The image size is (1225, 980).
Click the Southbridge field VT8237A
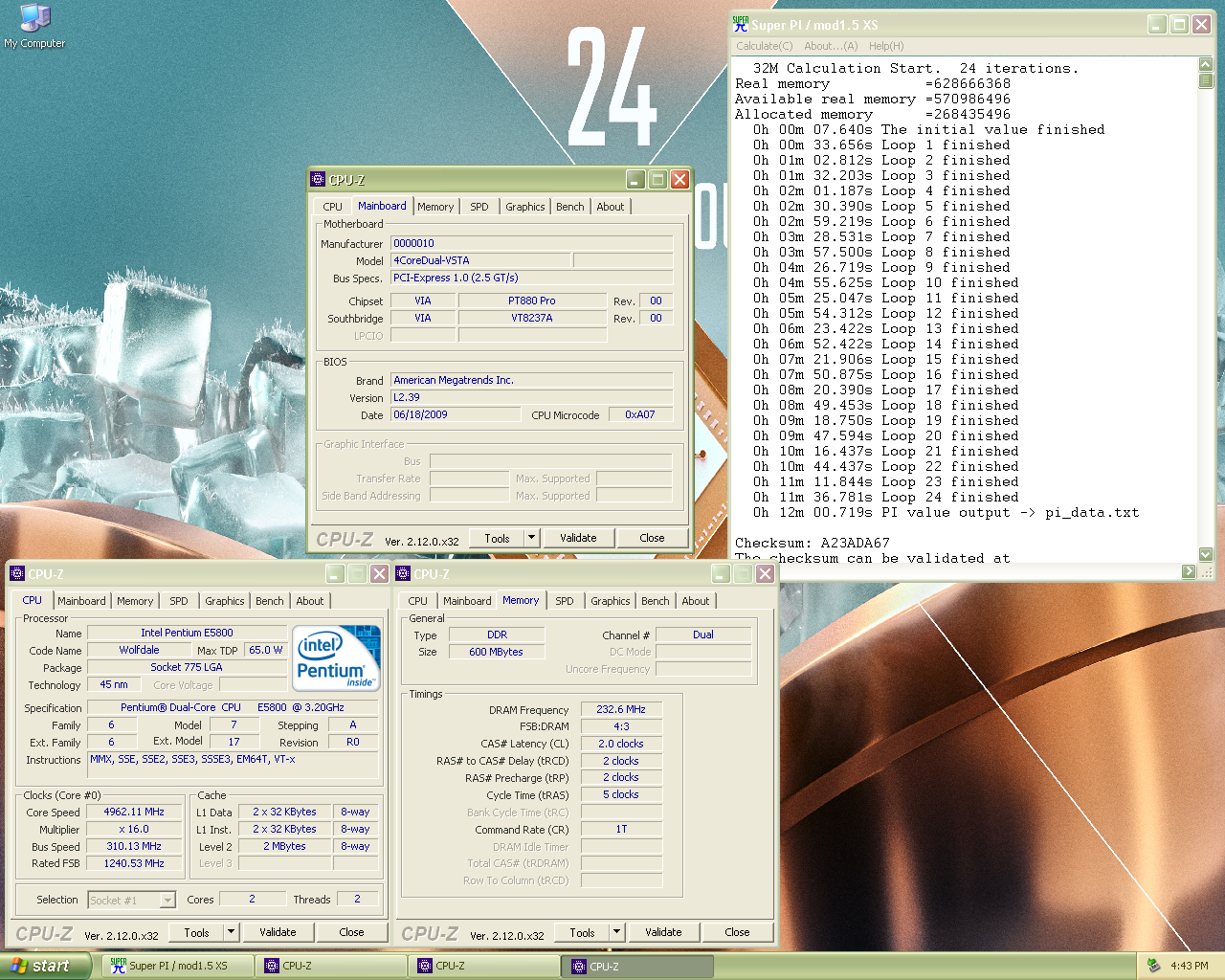pyautogui.click(x=531, y=318)
